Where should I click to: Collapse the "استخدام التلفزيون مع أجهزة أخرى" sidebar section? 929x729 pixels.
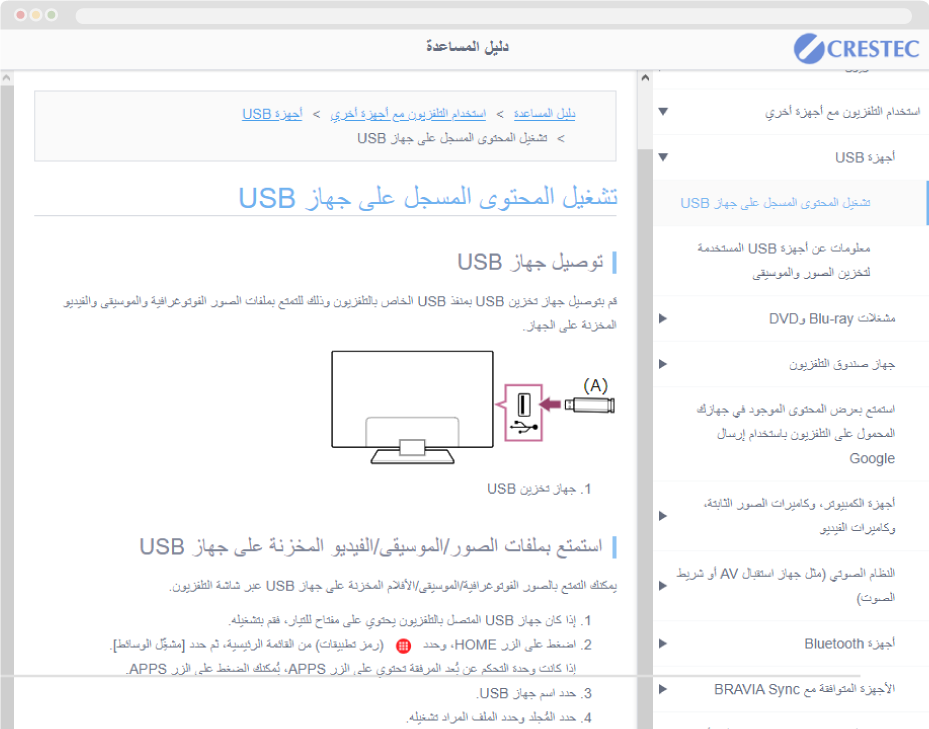663,111
